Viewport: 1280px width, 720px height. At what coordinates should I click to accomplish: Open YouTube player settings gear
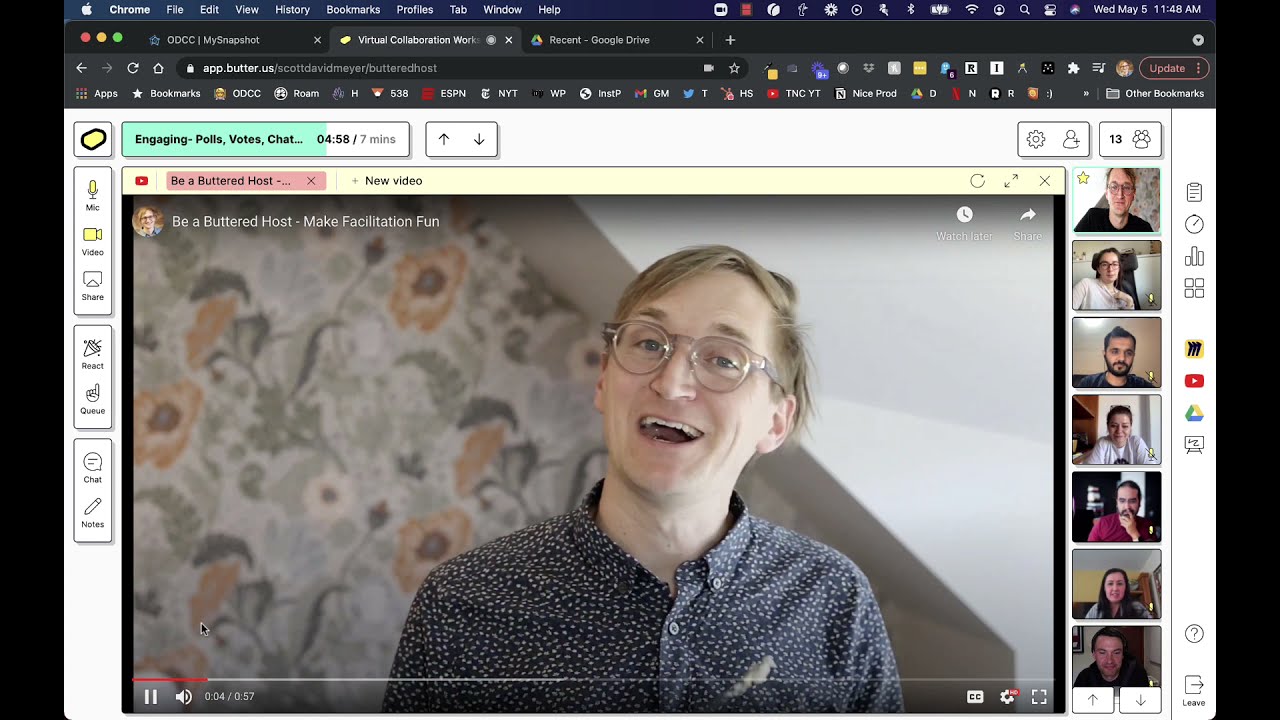pos(1007,697)
